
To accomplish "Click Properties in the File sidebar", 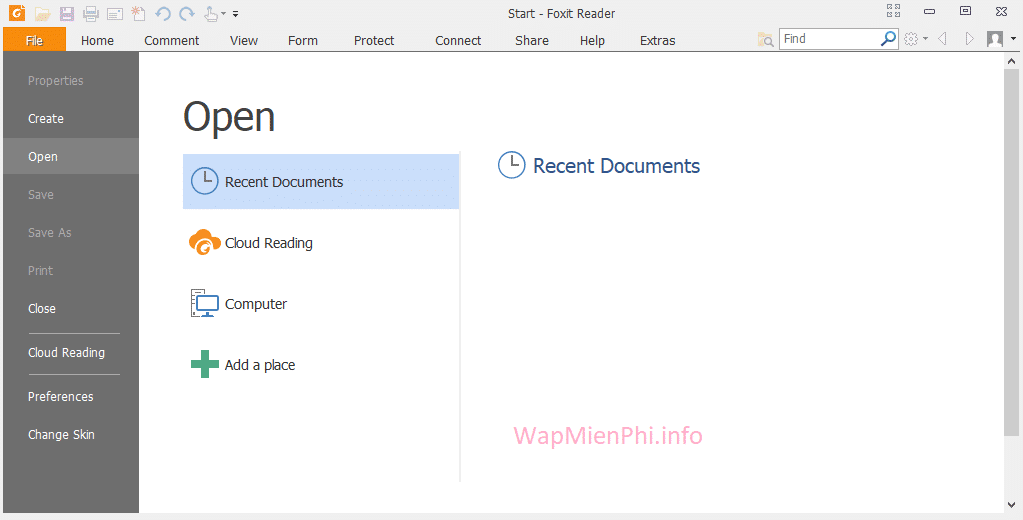I will click(70, 81).
